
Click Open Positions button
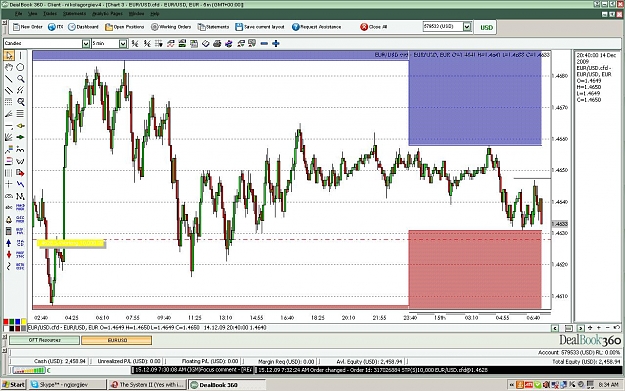pos(124,27)
